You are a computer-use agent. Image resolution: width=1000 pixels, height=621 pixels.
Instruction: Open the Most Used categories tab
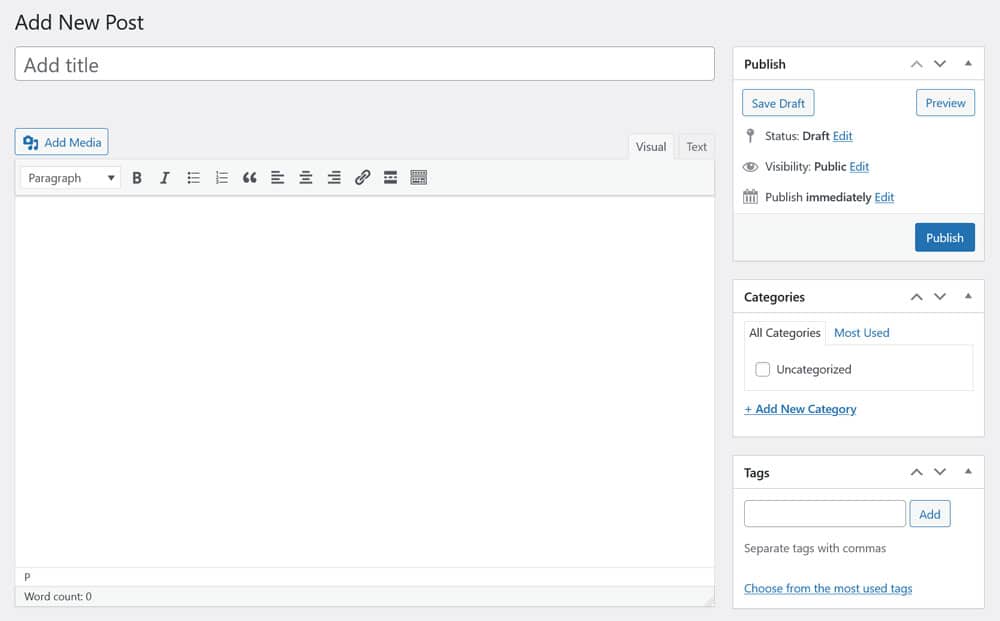click(861, 333)
